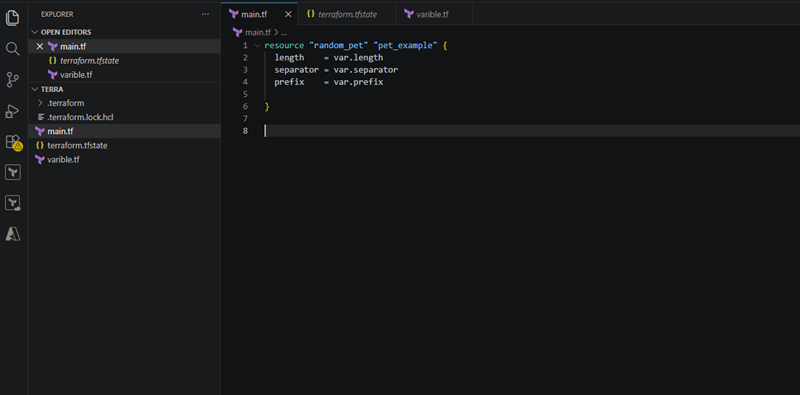Open the Azure view icon

pyautogui.click(x=12, y=234)
